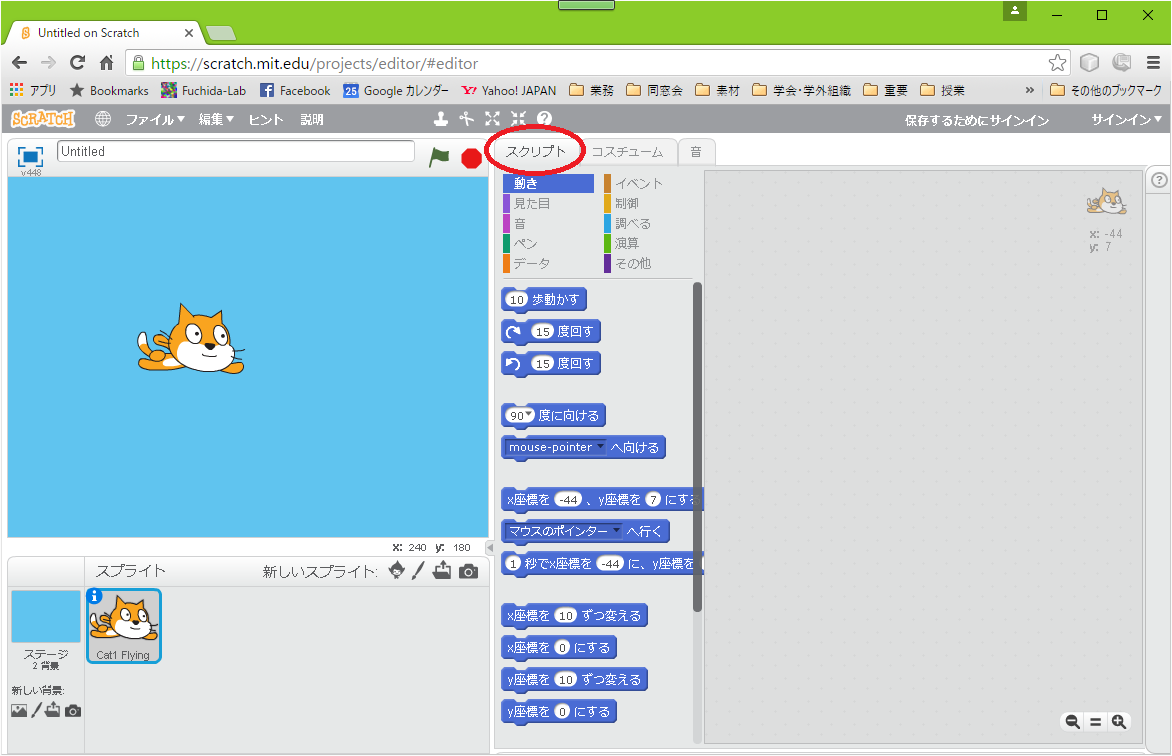
Task: Open the ファイル menu
Action: [154, 119]
